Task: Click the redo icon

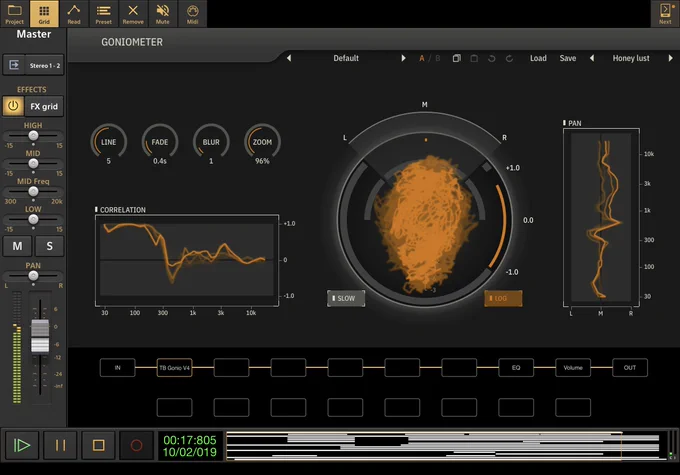Action: click(509, 58)
